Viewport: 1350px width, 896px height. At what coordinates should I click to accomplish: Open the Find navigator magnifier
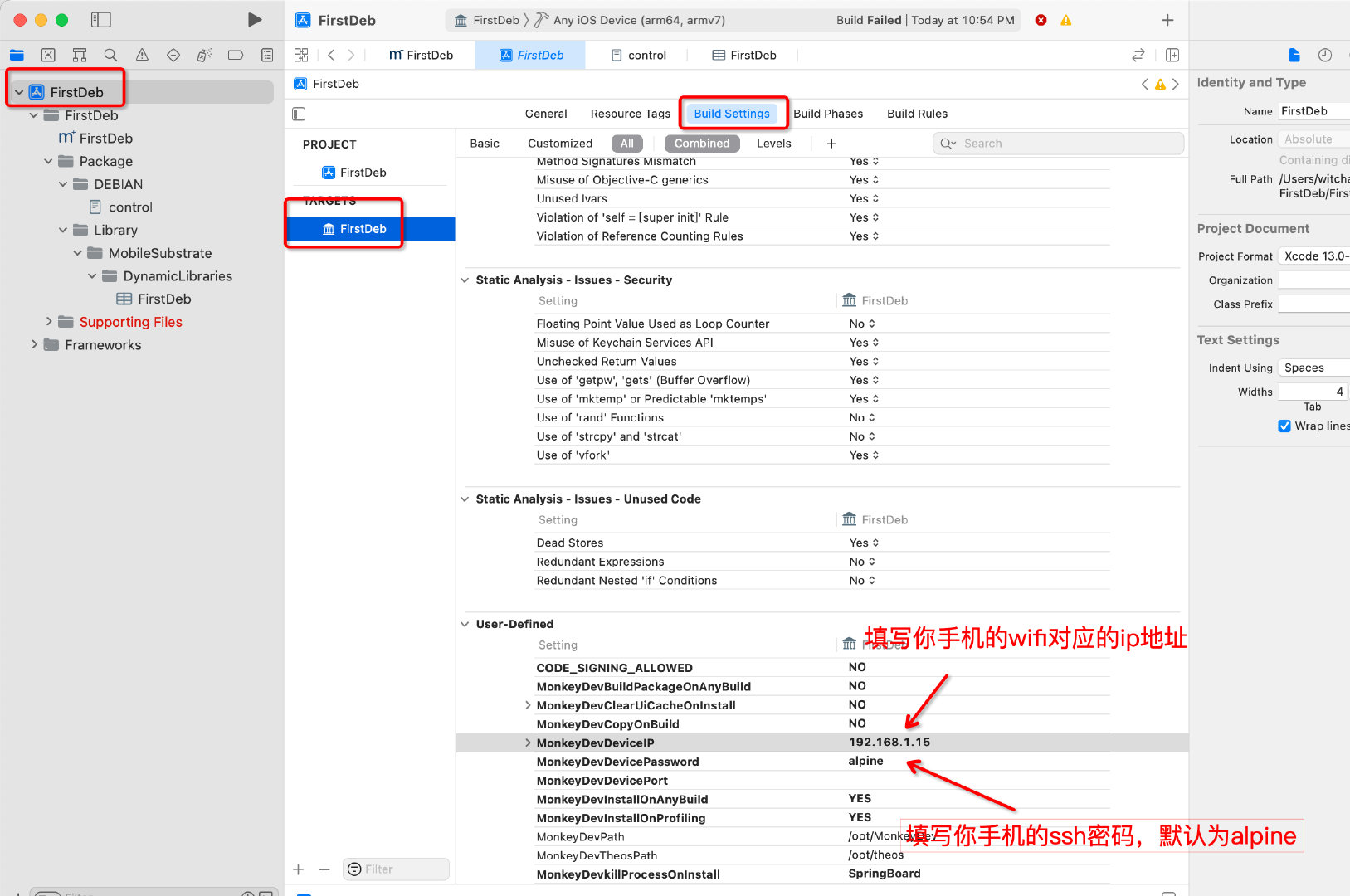coord(110,56)
